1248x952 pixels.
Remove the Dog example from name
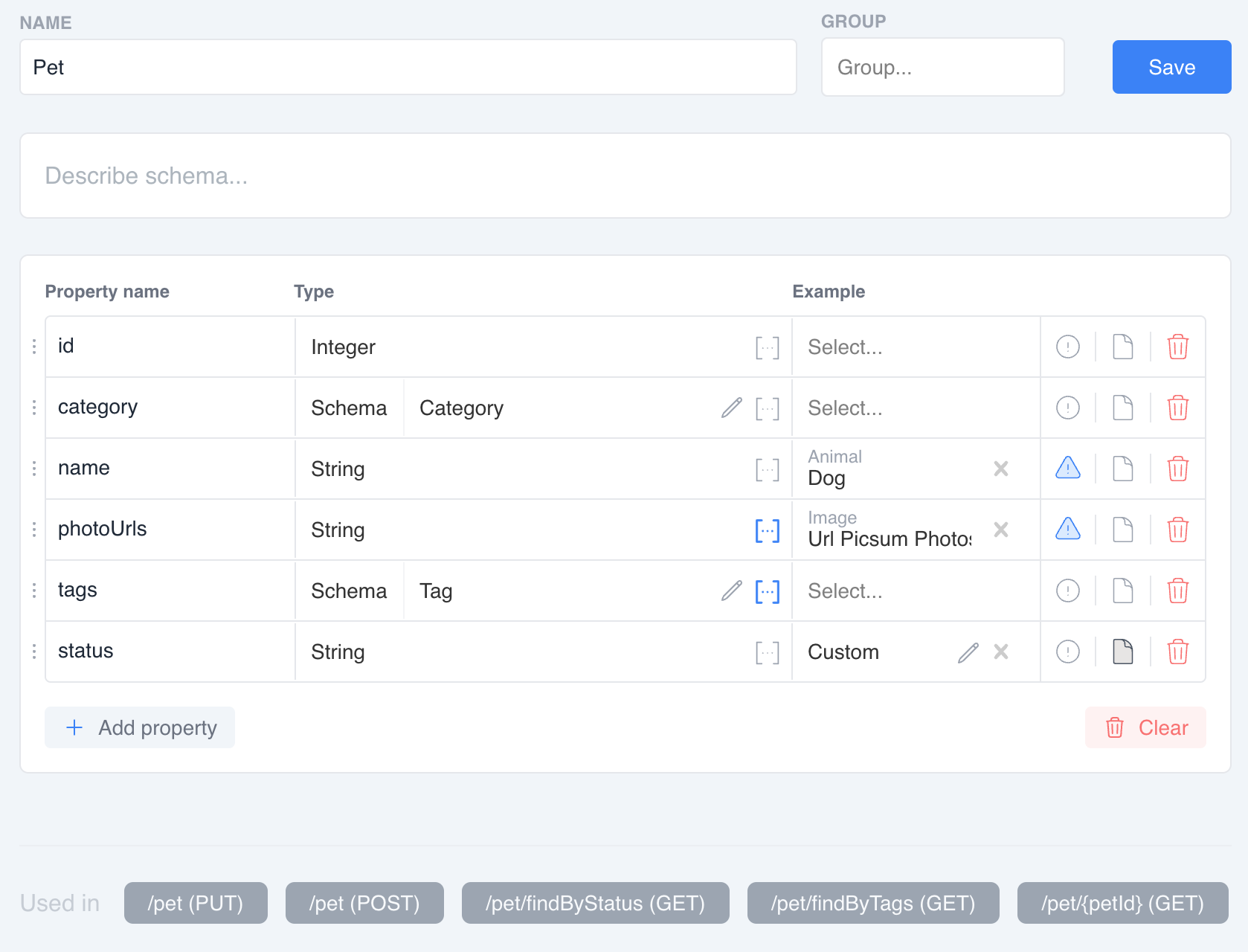coord(1001,469)
